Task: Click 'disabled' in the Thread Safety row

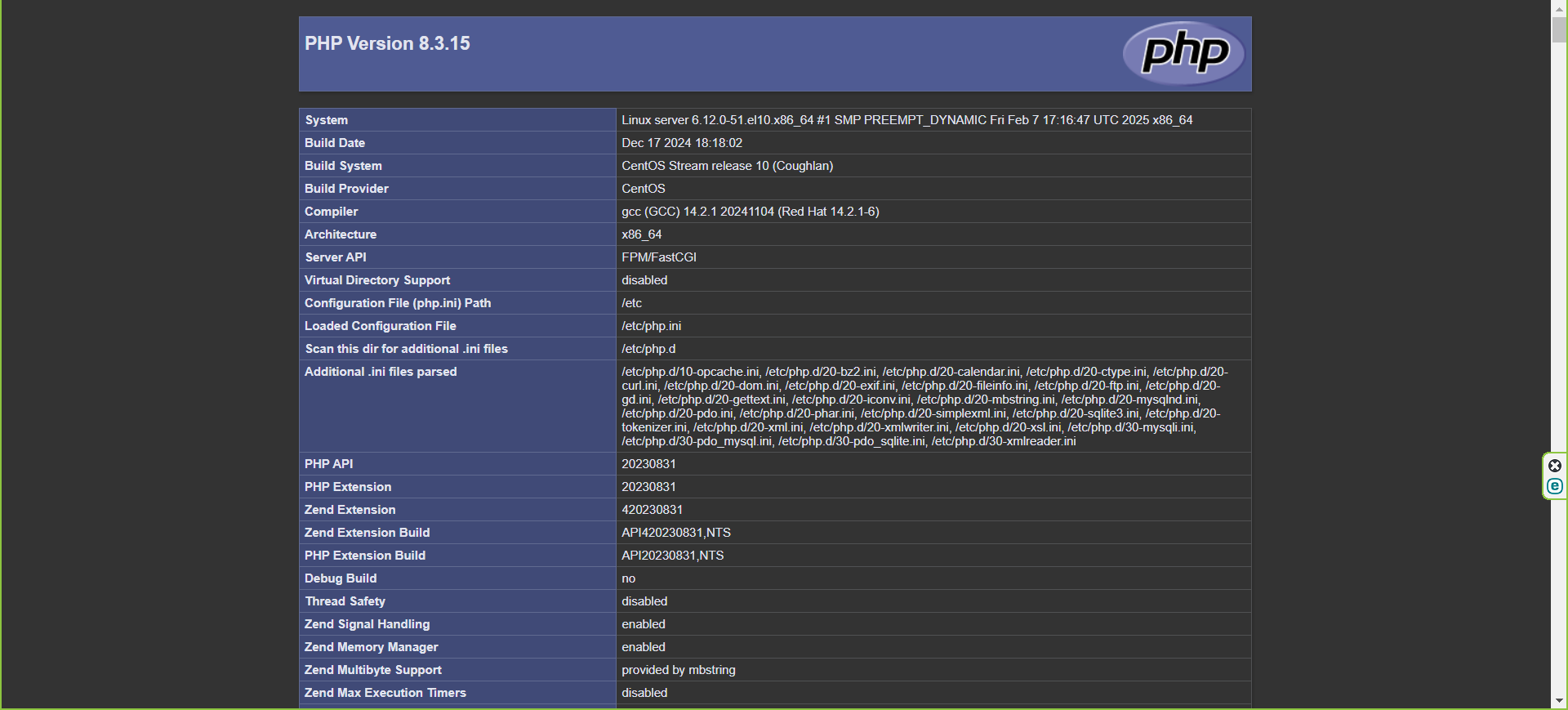Action: tap(644, 601)
